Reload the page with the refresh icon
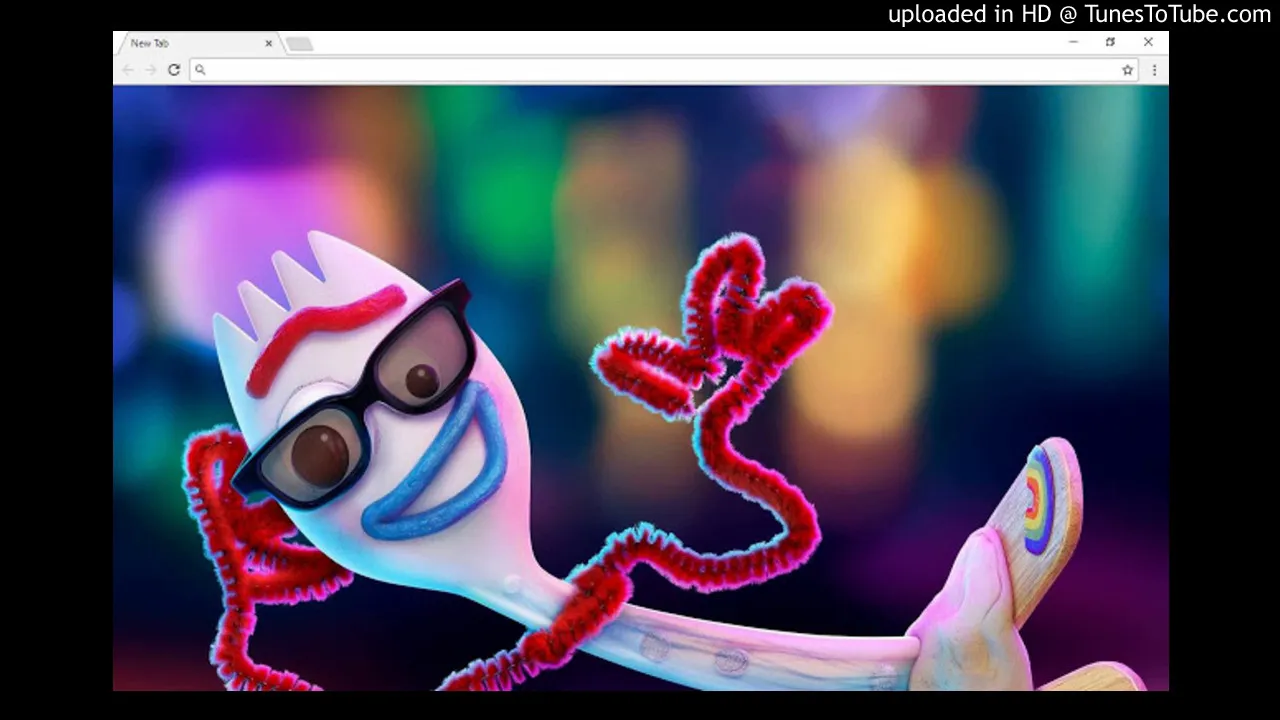1280x720 pixels. [x=174, y=70]
